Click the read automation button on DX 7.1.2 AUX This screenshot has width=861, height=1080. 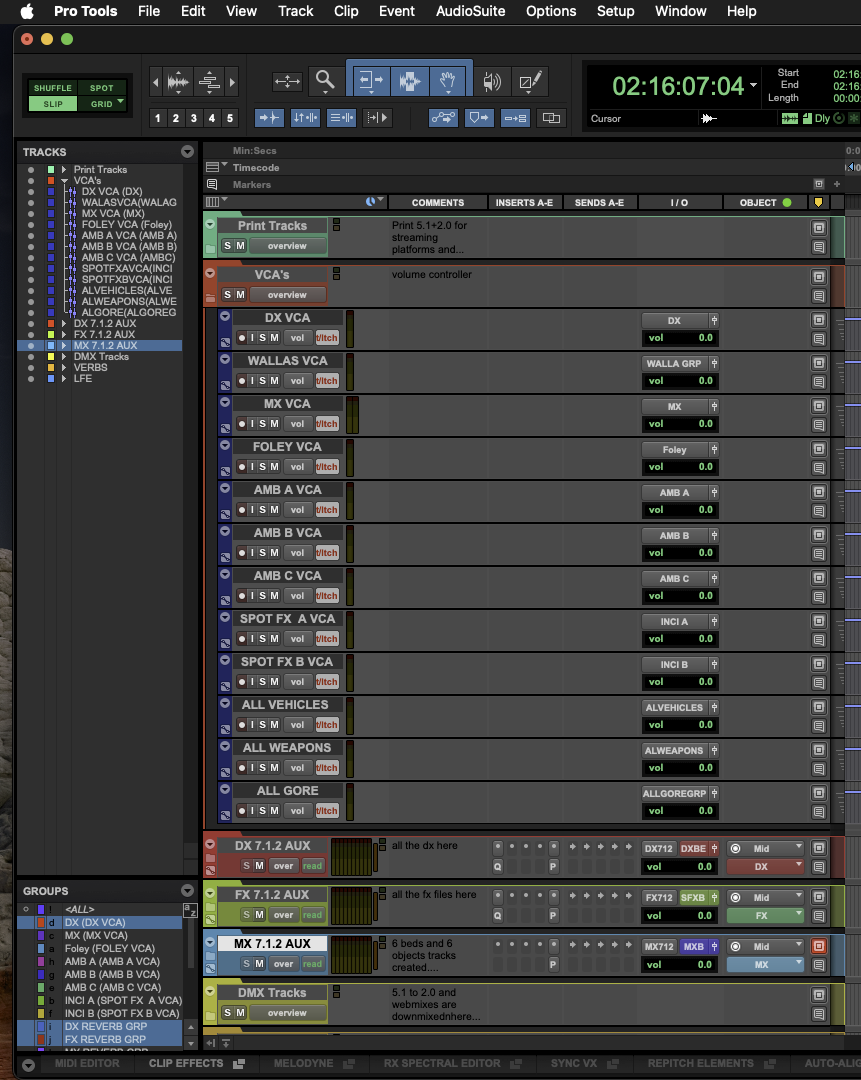pos(312,866)
